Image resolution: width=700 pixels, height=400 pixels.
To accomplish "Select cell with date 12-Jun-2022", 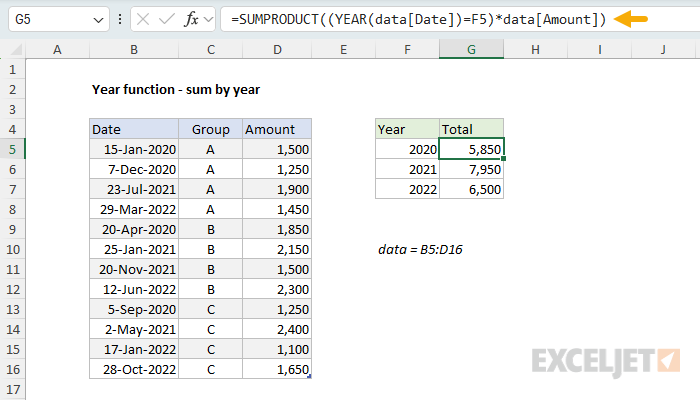I will tap(134, 289).
